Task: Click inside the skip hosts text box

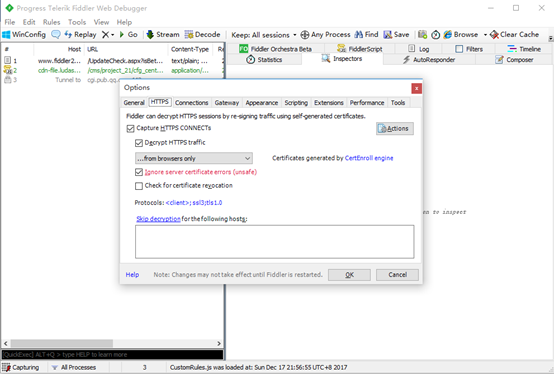Action: [x=275, y=242]
